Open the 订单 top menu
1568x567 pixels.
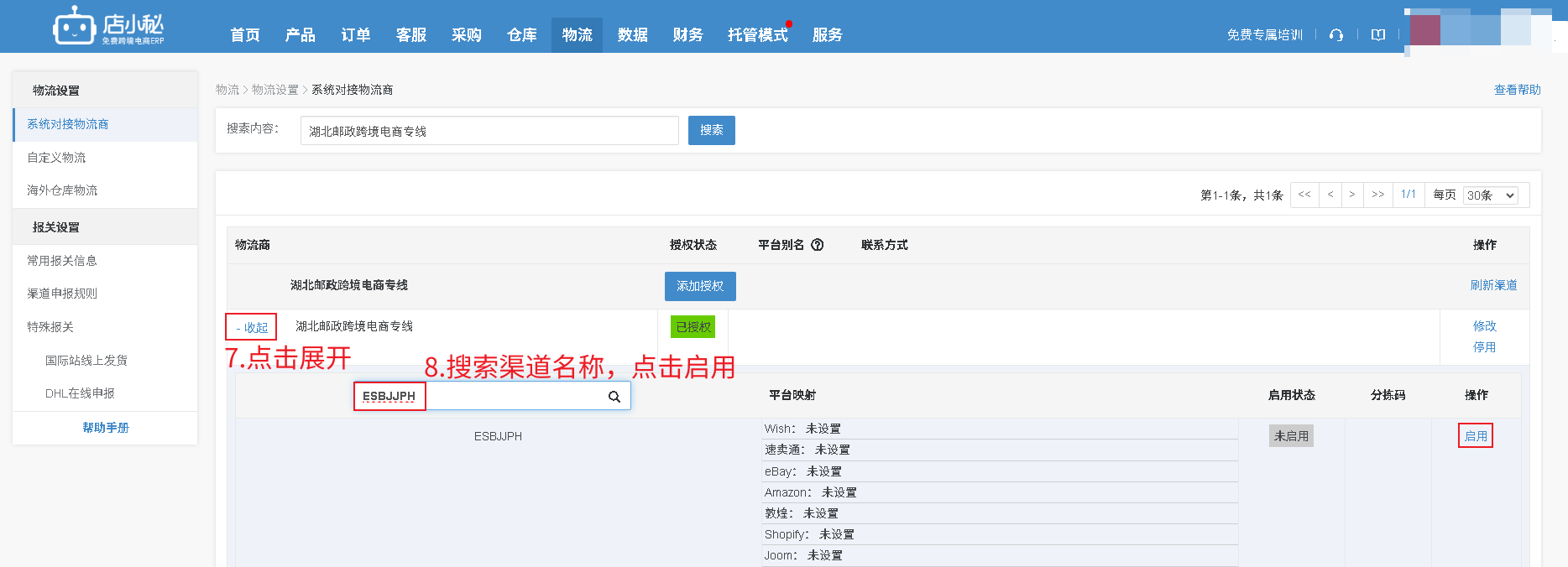355,35
